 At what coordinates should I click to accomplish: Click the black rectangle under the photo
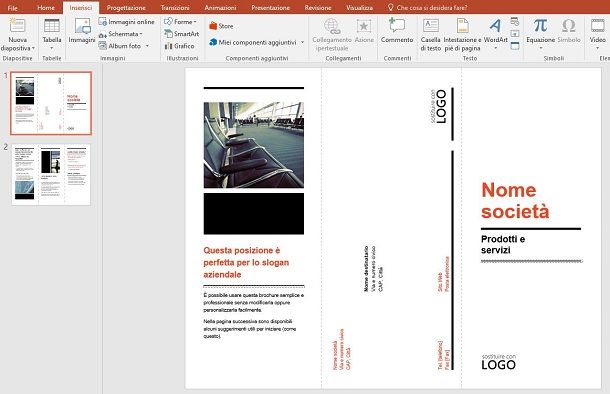tap(254, 214)
